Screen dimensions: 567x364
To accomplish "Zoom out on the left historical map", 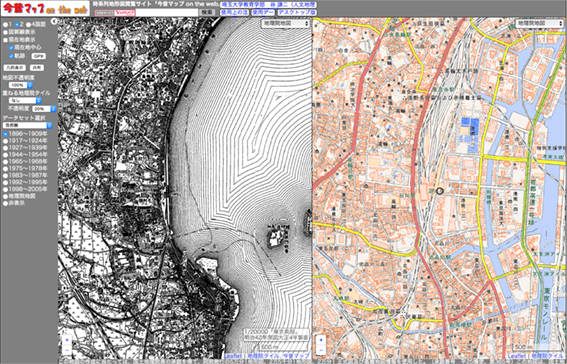I will pyautogui.click(x=67, y=350).
